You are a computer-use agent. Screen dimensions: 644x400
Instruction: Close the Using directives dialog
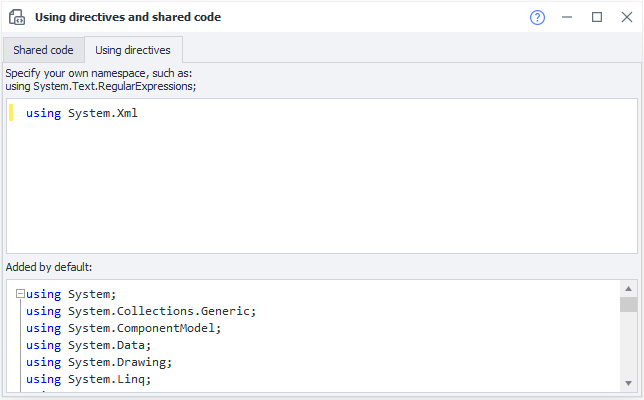(626, 17)
